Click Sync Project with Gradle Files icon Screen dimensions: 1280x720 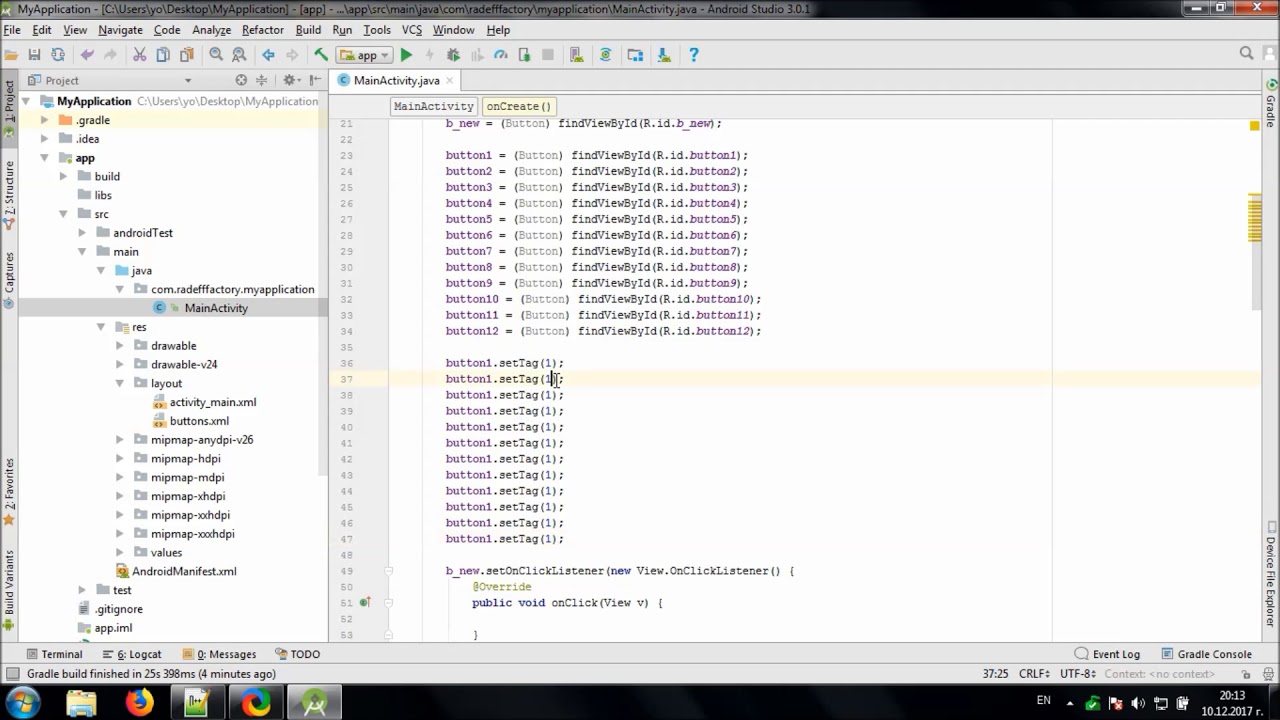(606, 55)
